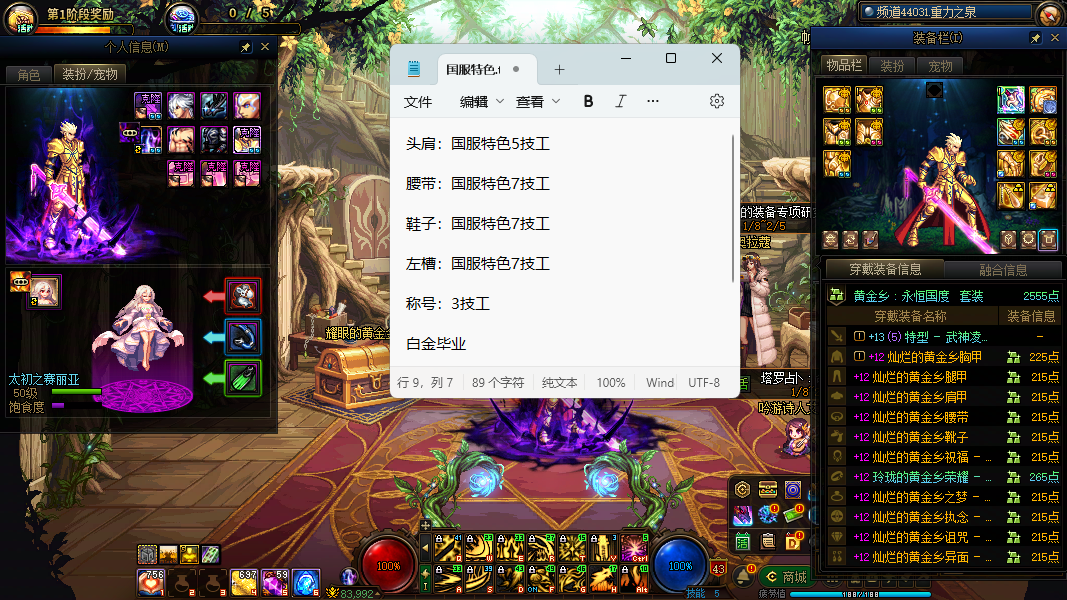Toggle italic formatting in Notepad
The width and height of the screenshot is (1067, 600).
click(x=620, y=101)
